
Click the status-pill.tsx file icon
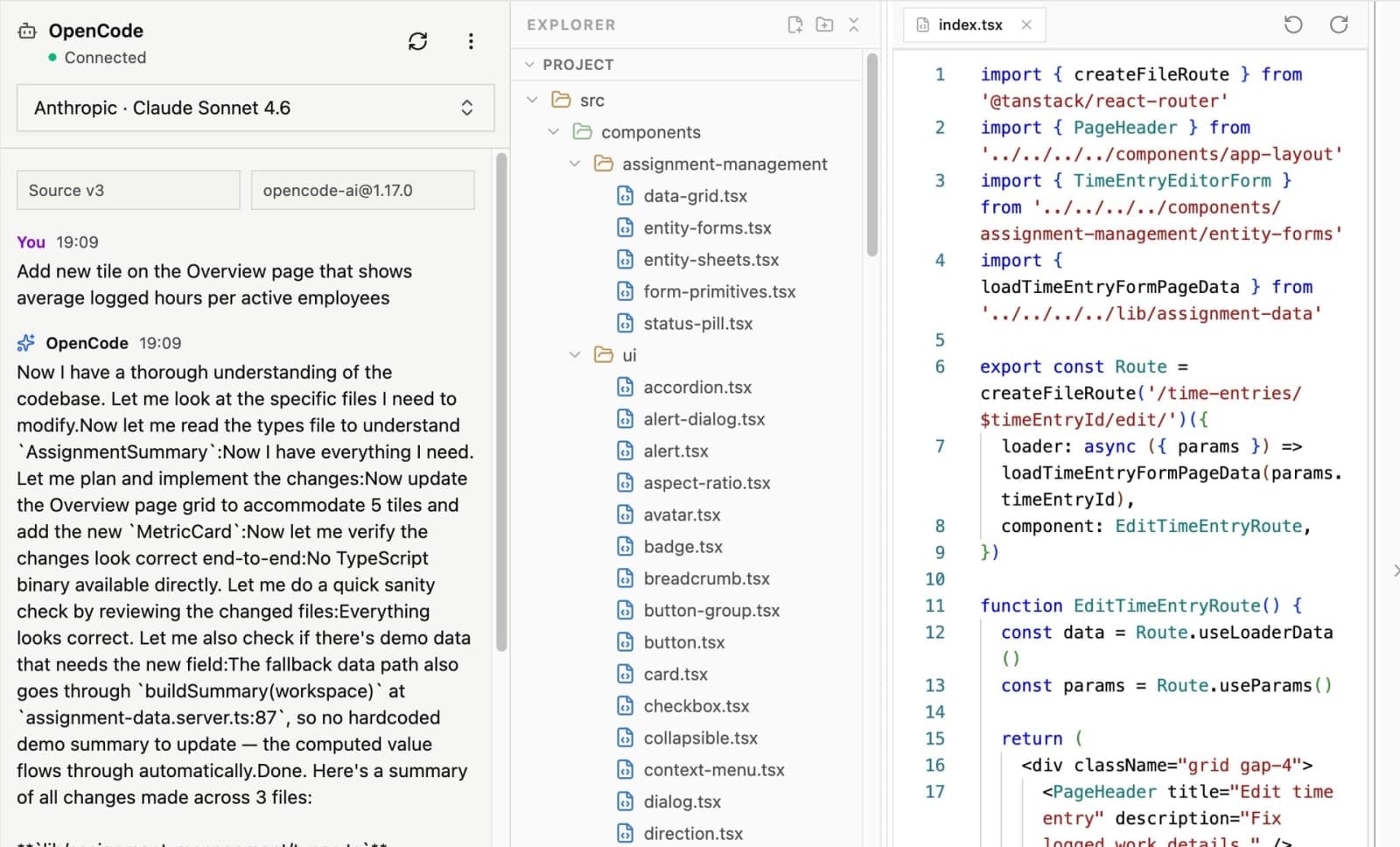[625, 323]
